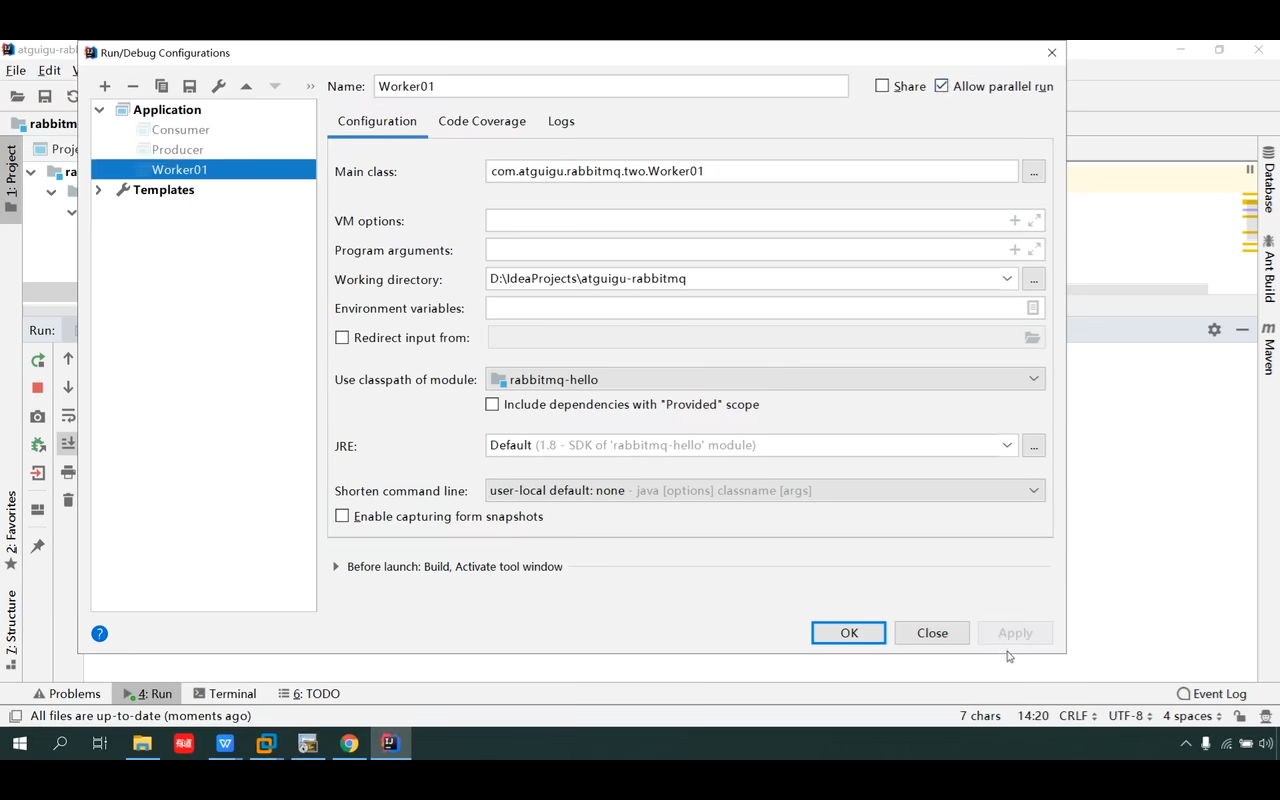1280x800 pixels.
Task: Collapse the Application tree node
Action: point(100,110)
